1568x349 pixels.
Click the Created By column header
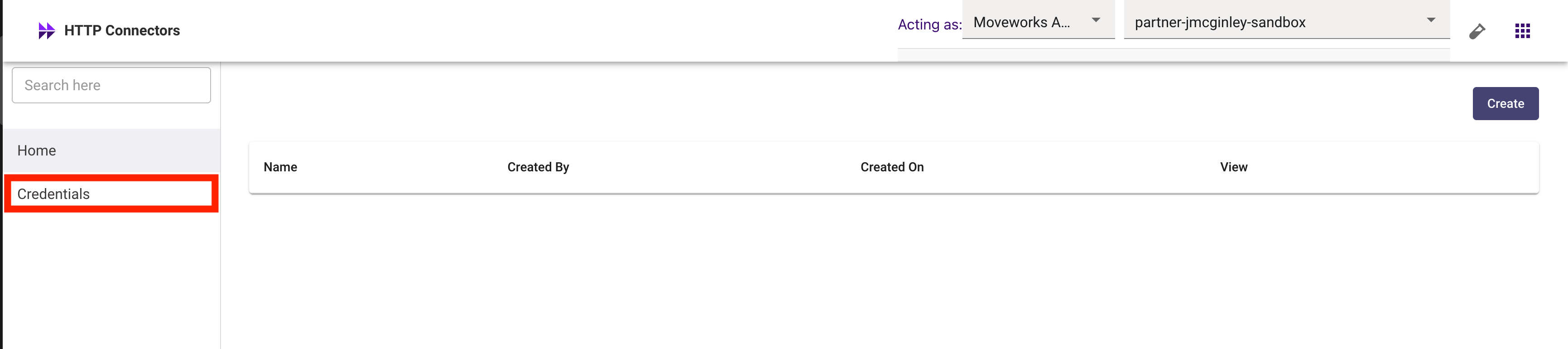pyautogui.click(x=538, y=167)
